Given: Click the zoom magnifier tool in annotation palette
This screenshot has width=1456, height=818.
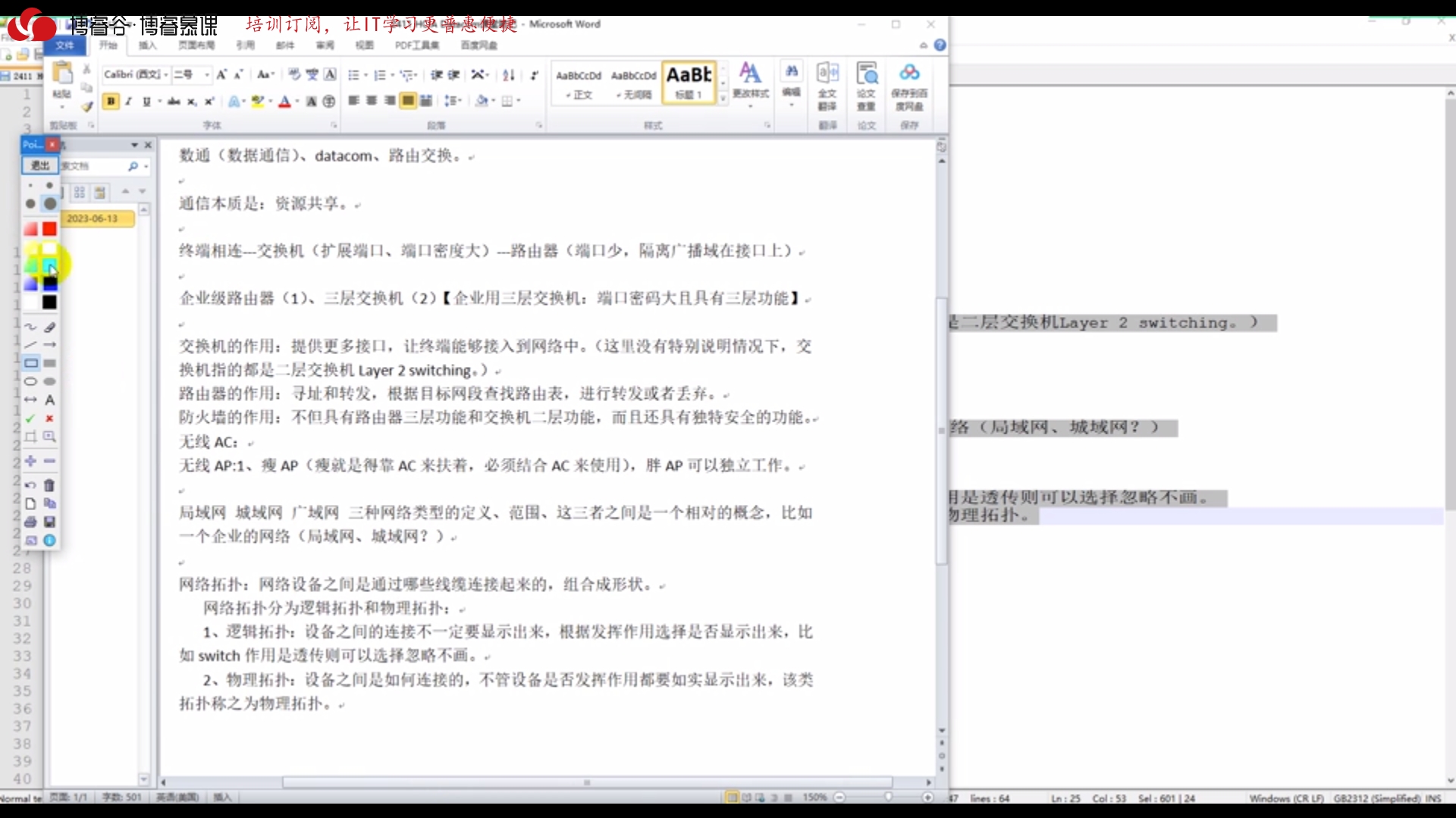Looking at the screenshot, I should (x=49, y=437).
